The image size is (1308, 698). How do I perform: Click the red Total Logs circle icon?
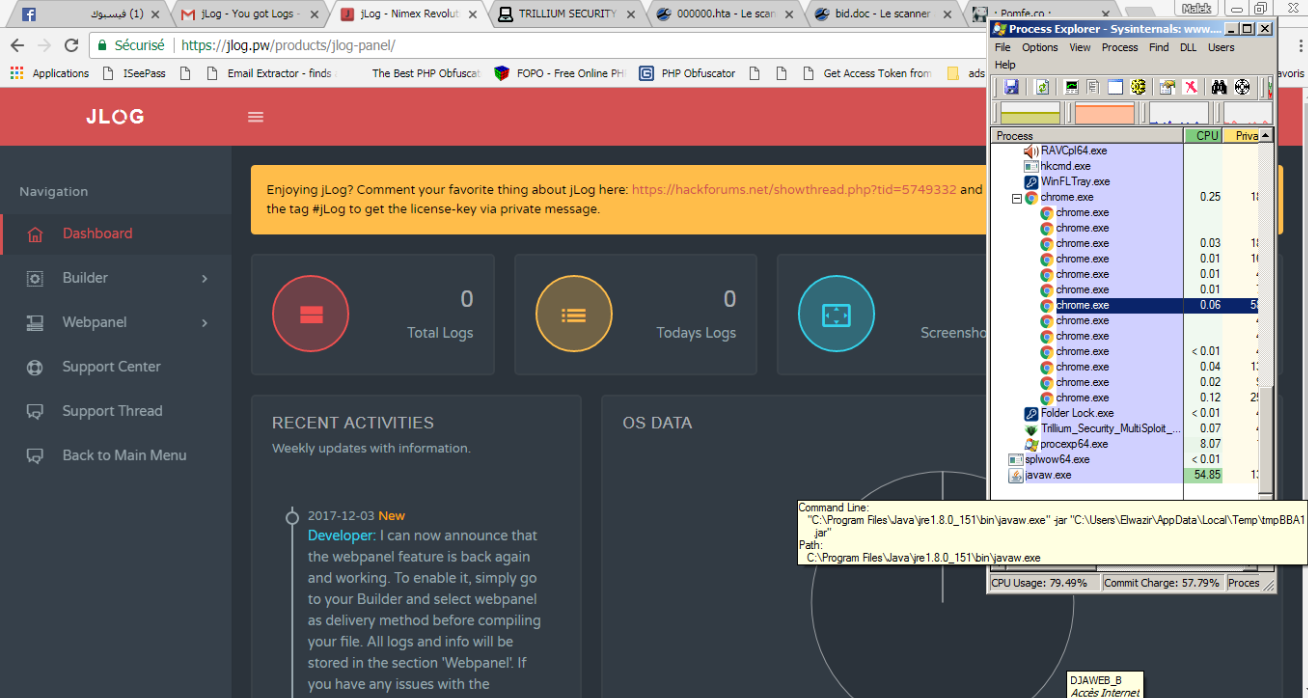point(310,314)
